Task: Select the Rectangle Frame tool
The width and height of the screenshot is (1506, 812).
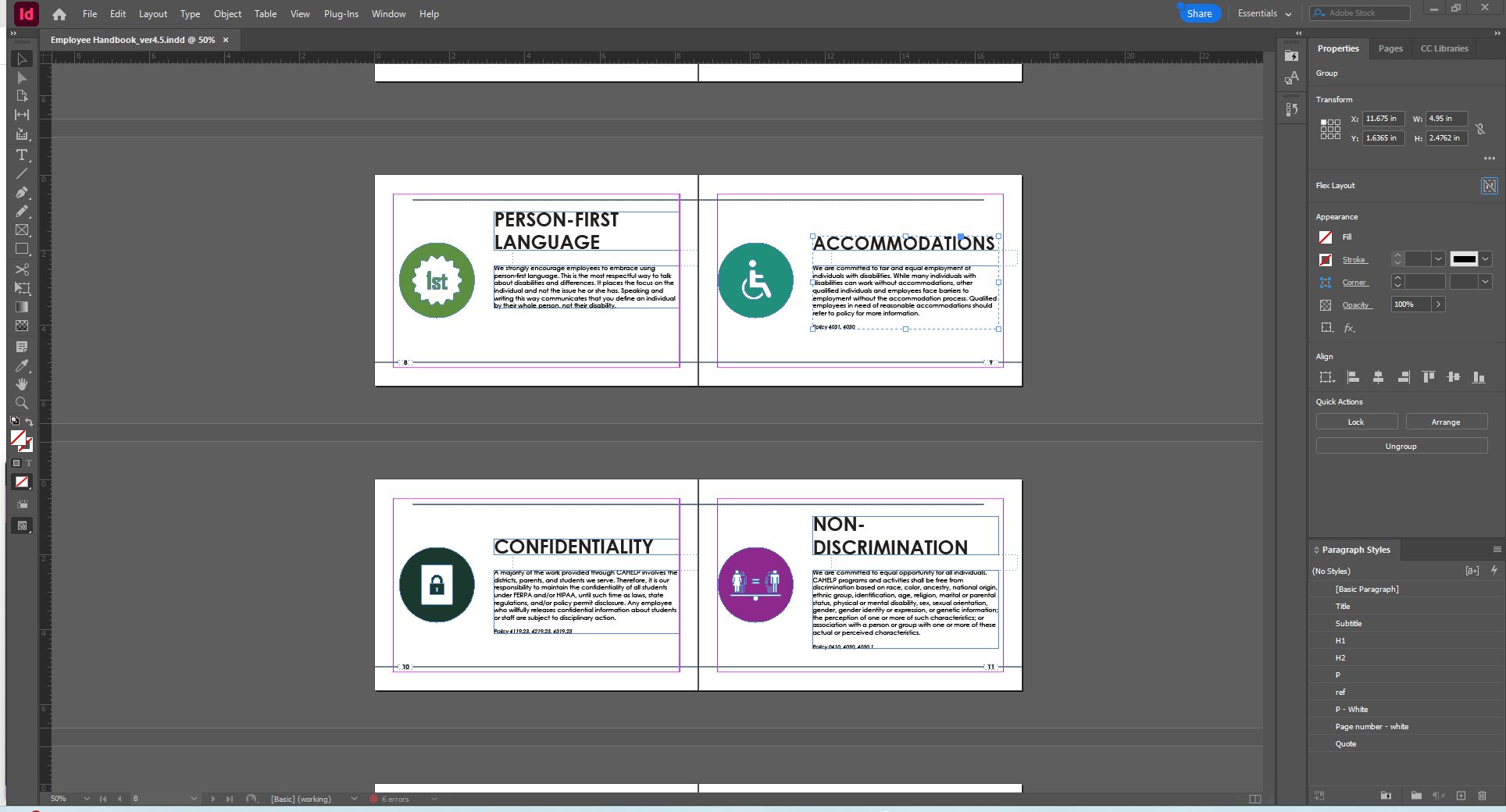Action: (x=22, y=230)
